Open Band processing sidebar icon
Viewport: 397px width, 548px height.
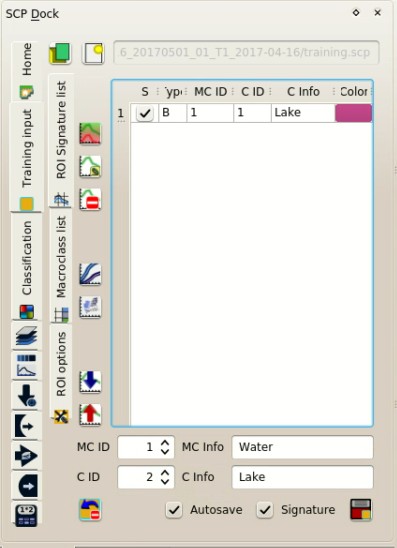point(26,455)
